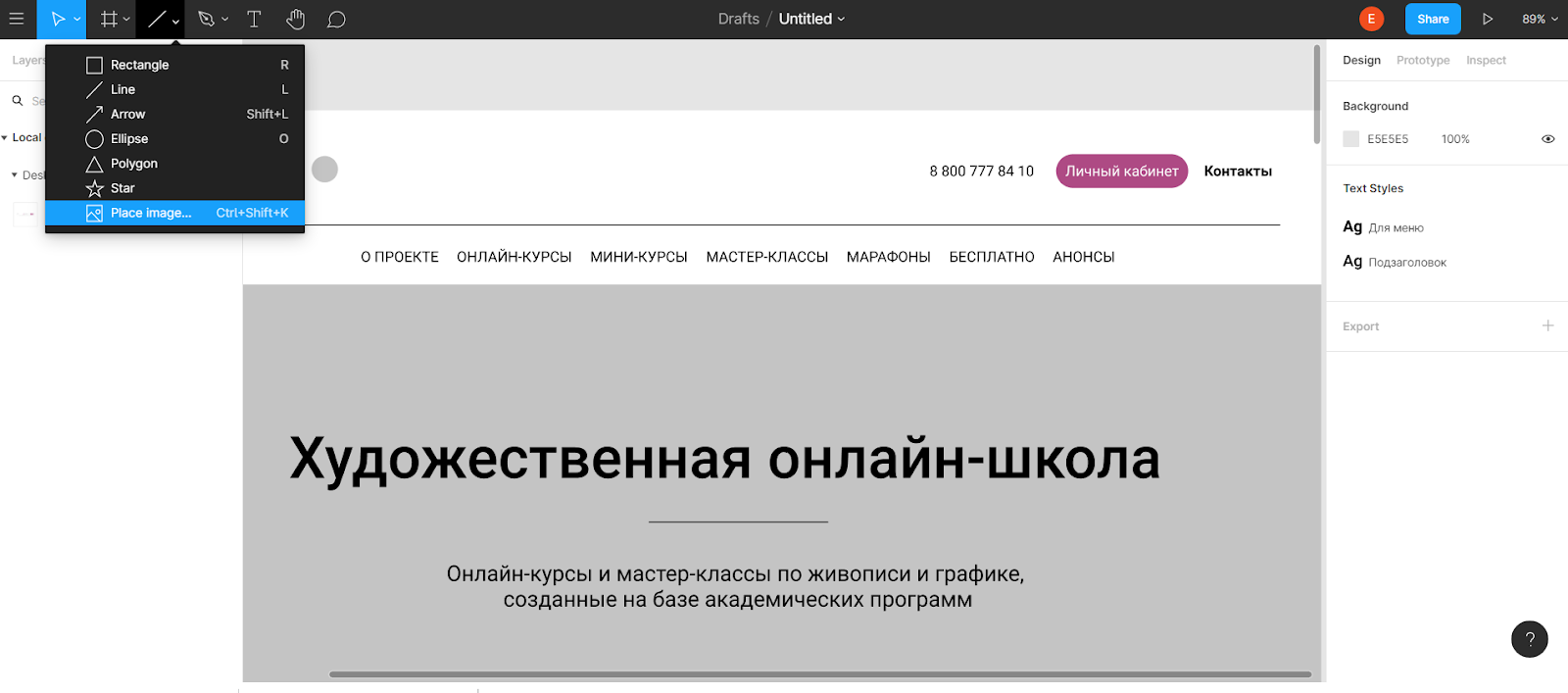Open the Figma hamburger main menu
The height and width of the screenshot is (693, 1568).
(x=17, y=19)
